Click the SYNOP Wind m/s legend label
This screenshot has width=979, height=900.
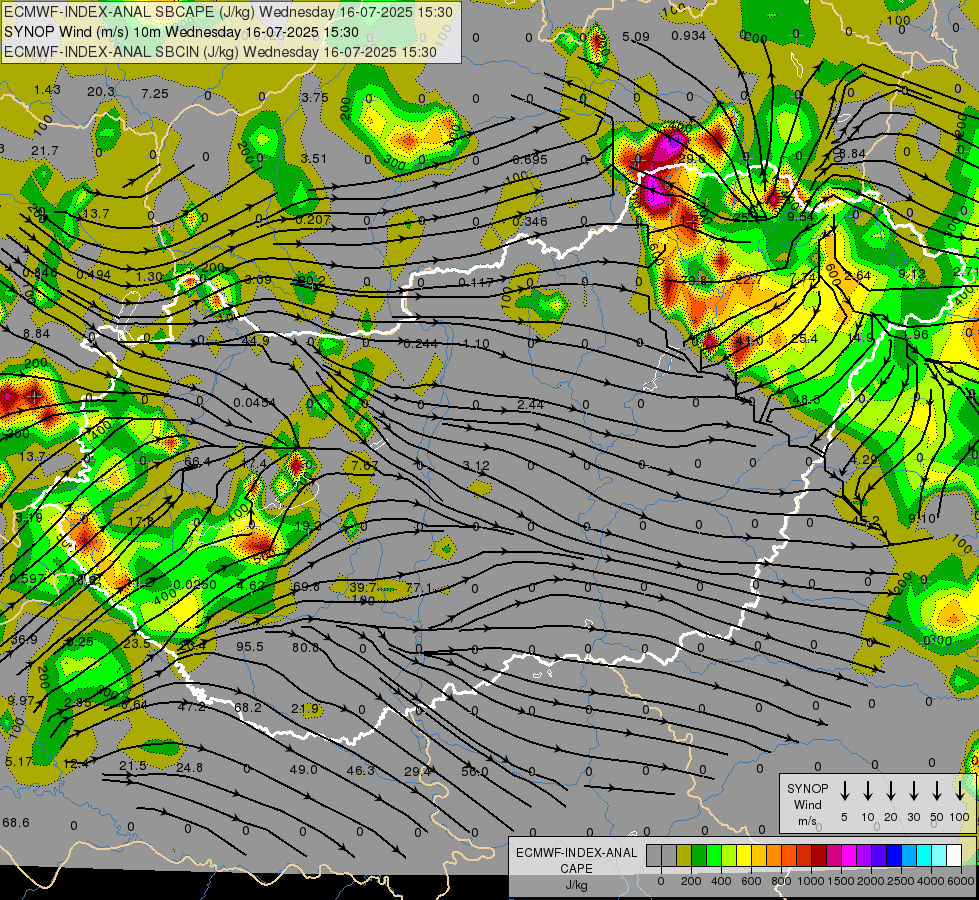click(807, 804)
